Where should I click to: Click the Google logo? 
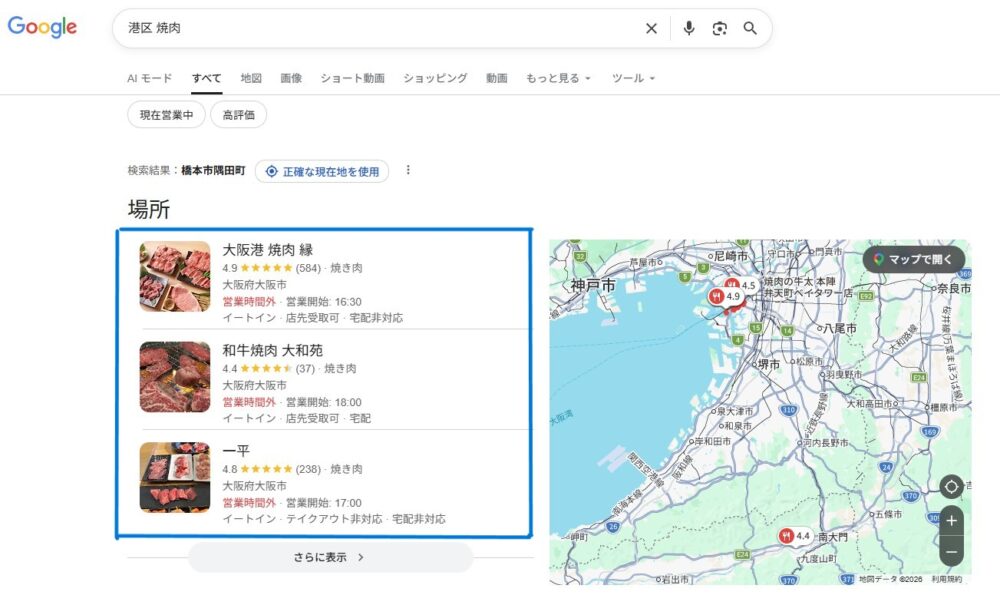pyautogui.click(x=42, y=28)
